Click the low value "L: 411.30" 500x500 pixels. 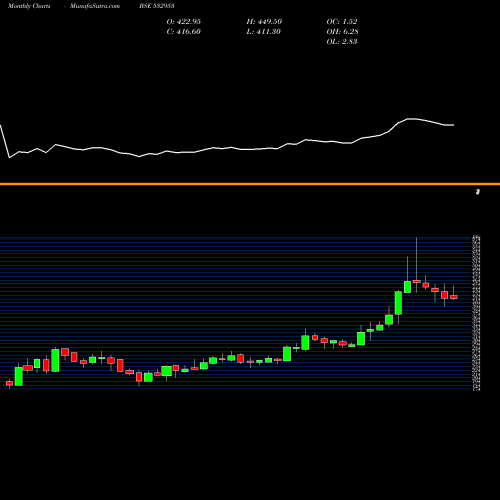click(264, 31)
